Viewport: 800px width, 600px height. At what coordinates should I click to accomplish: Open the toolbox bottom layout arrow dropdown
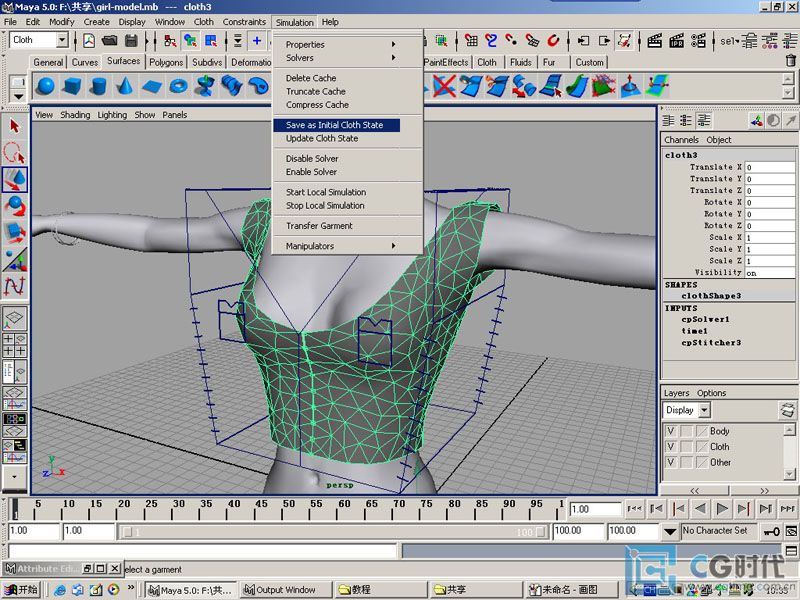coord(14,477)
